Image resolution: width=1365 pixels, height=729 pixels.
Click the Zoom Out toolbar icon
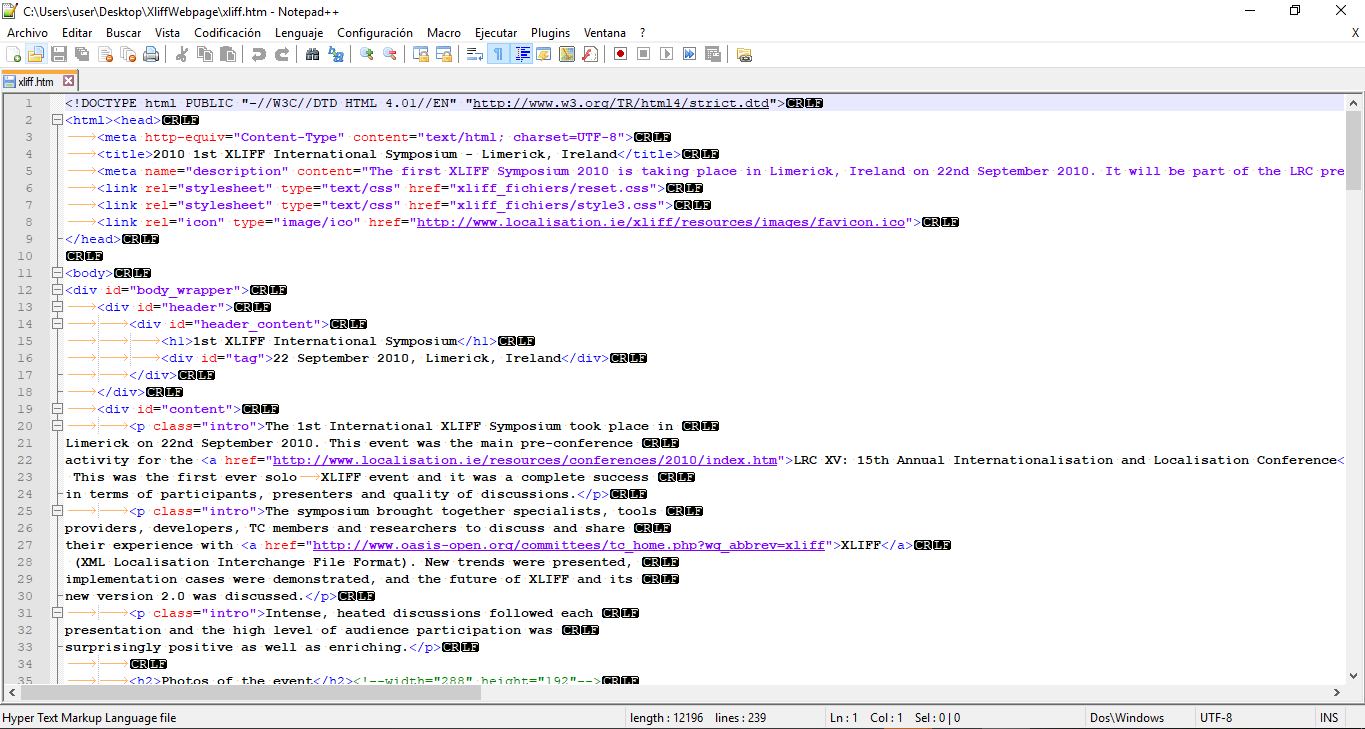[390, 53]
